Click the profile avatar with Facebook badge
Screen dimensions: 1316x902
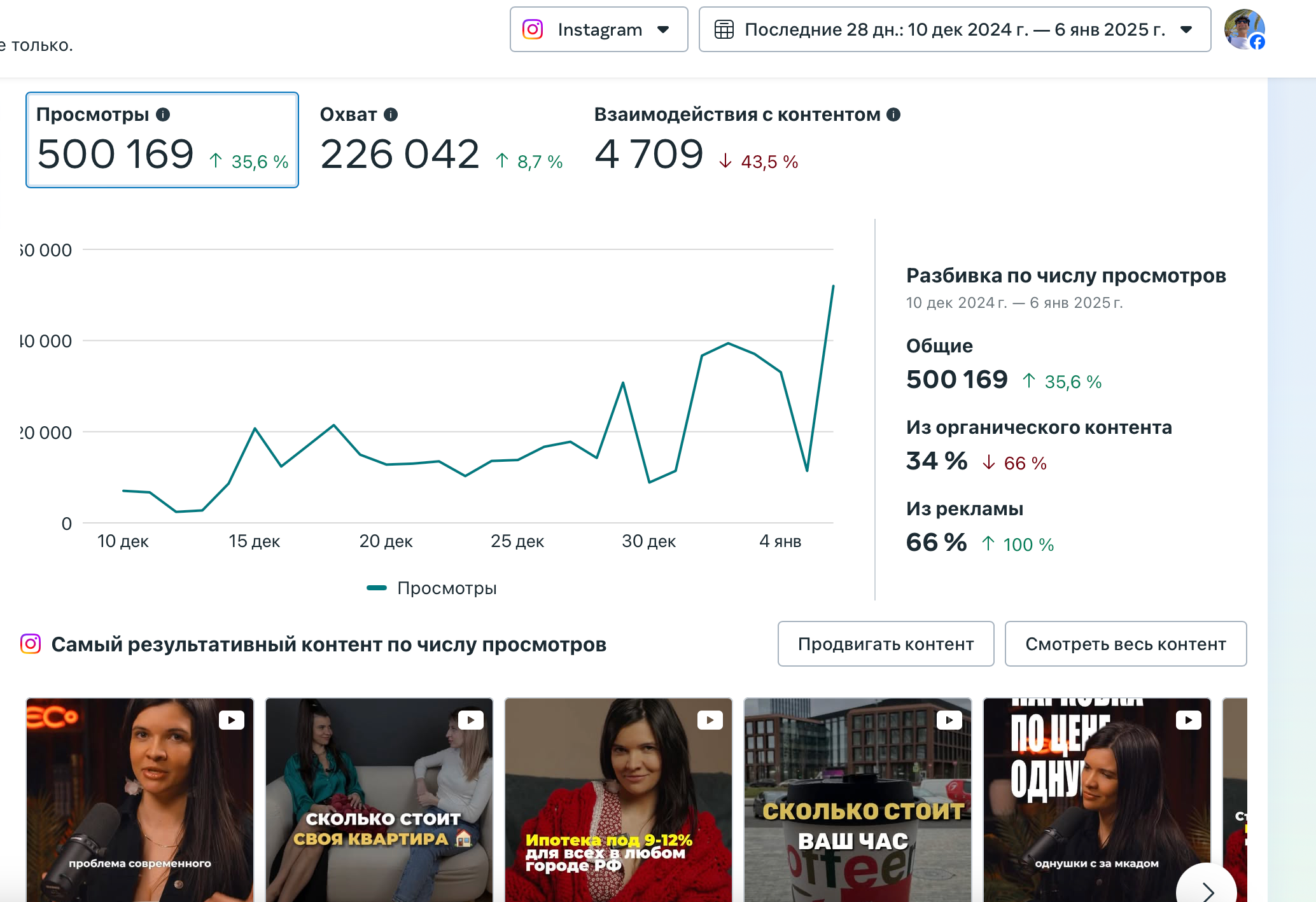1244,29
